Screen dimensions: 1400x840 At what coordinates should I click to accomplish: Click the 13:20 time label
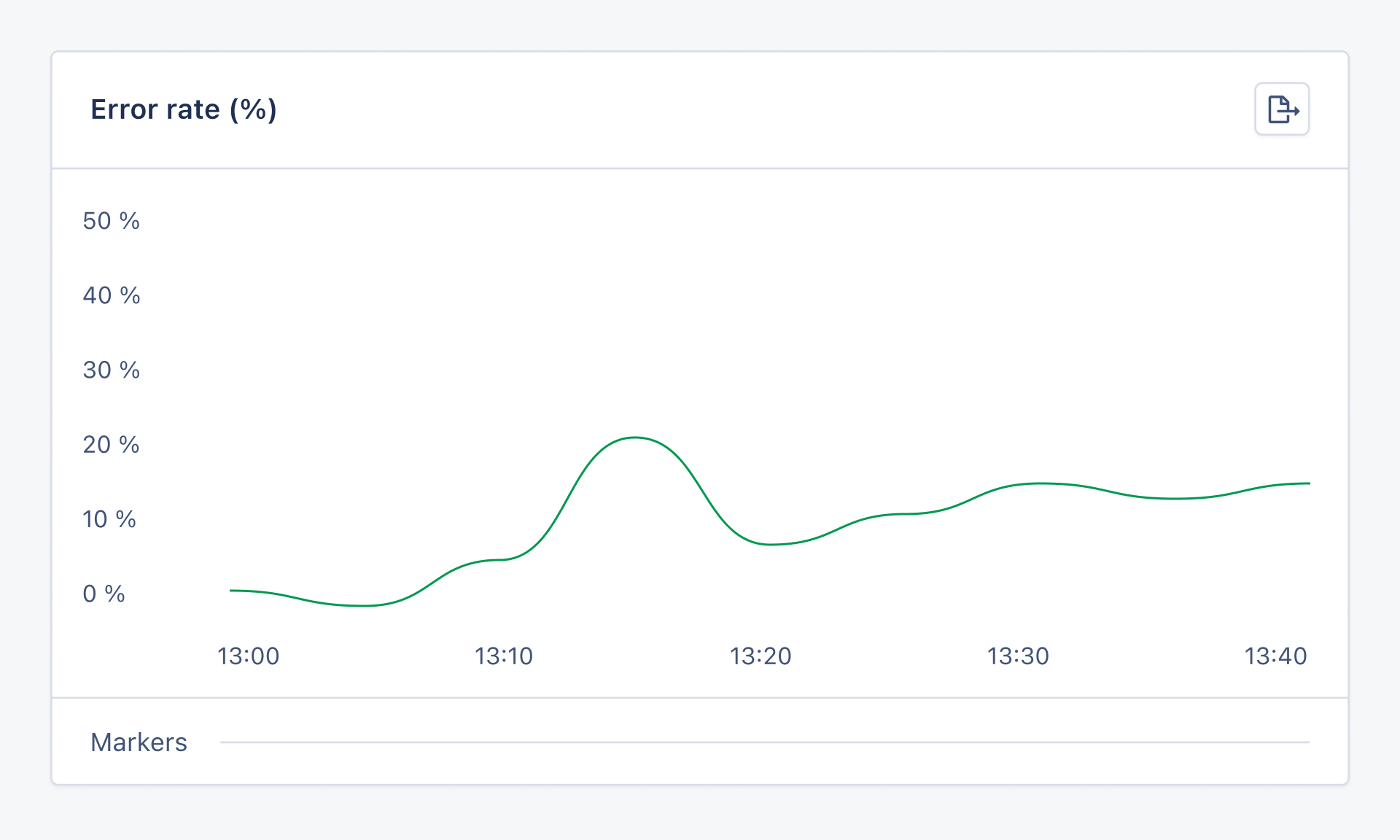tap(761, 656)
